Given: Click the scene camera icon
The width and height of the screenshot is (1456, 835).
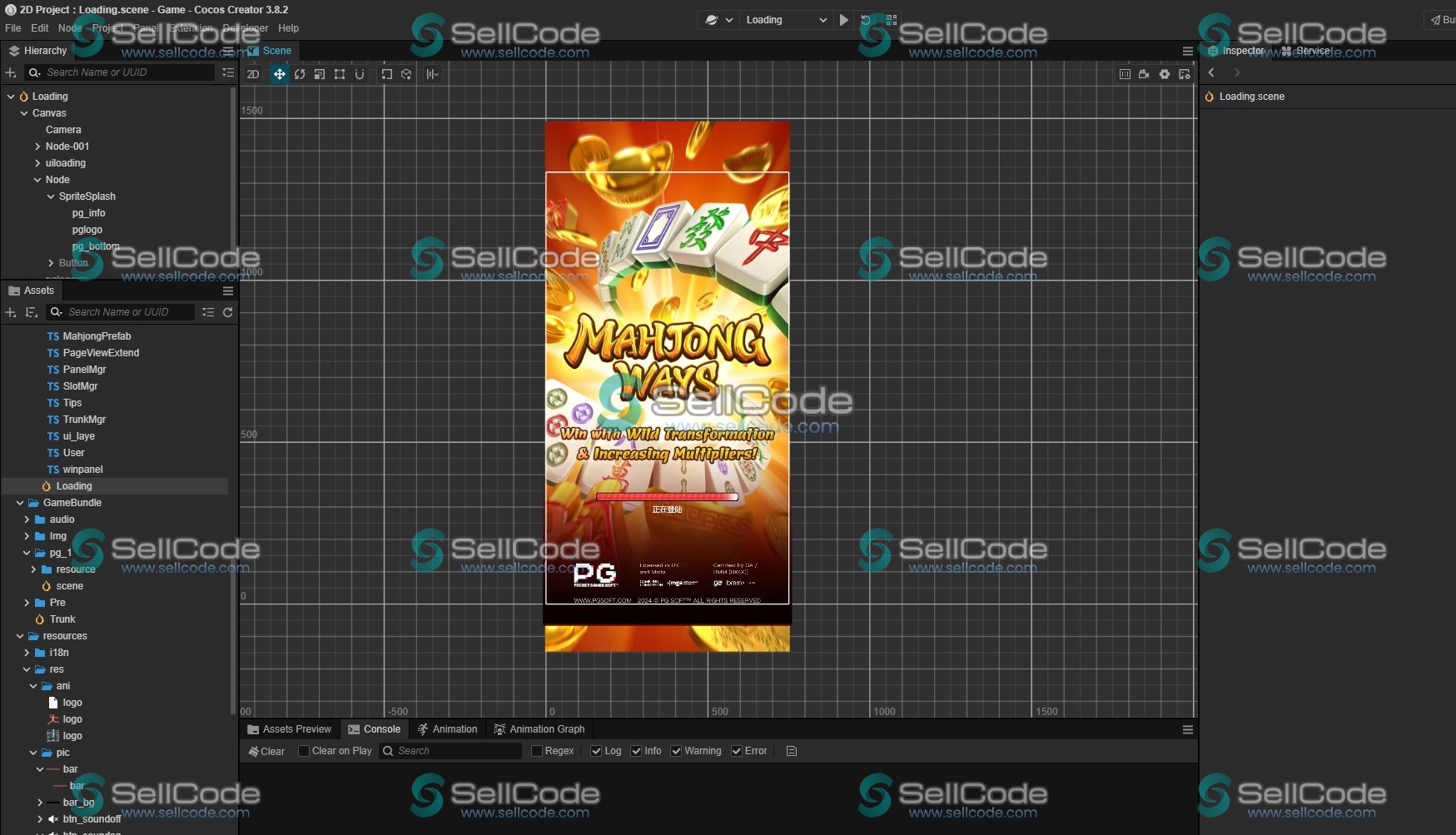Looking at the screenshot, I should point(1144,74).
